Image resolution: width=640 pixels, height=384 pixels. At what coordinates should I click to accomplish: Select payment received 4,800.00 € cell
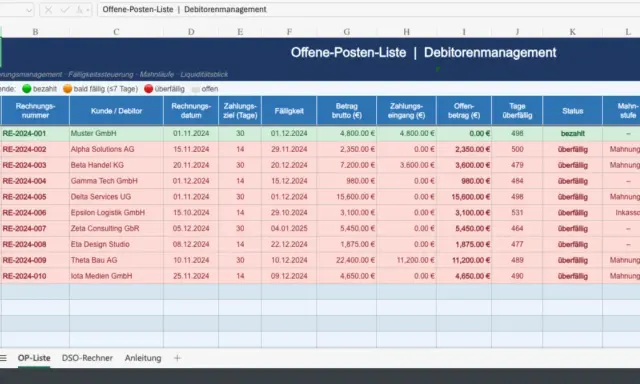(407, 133)
